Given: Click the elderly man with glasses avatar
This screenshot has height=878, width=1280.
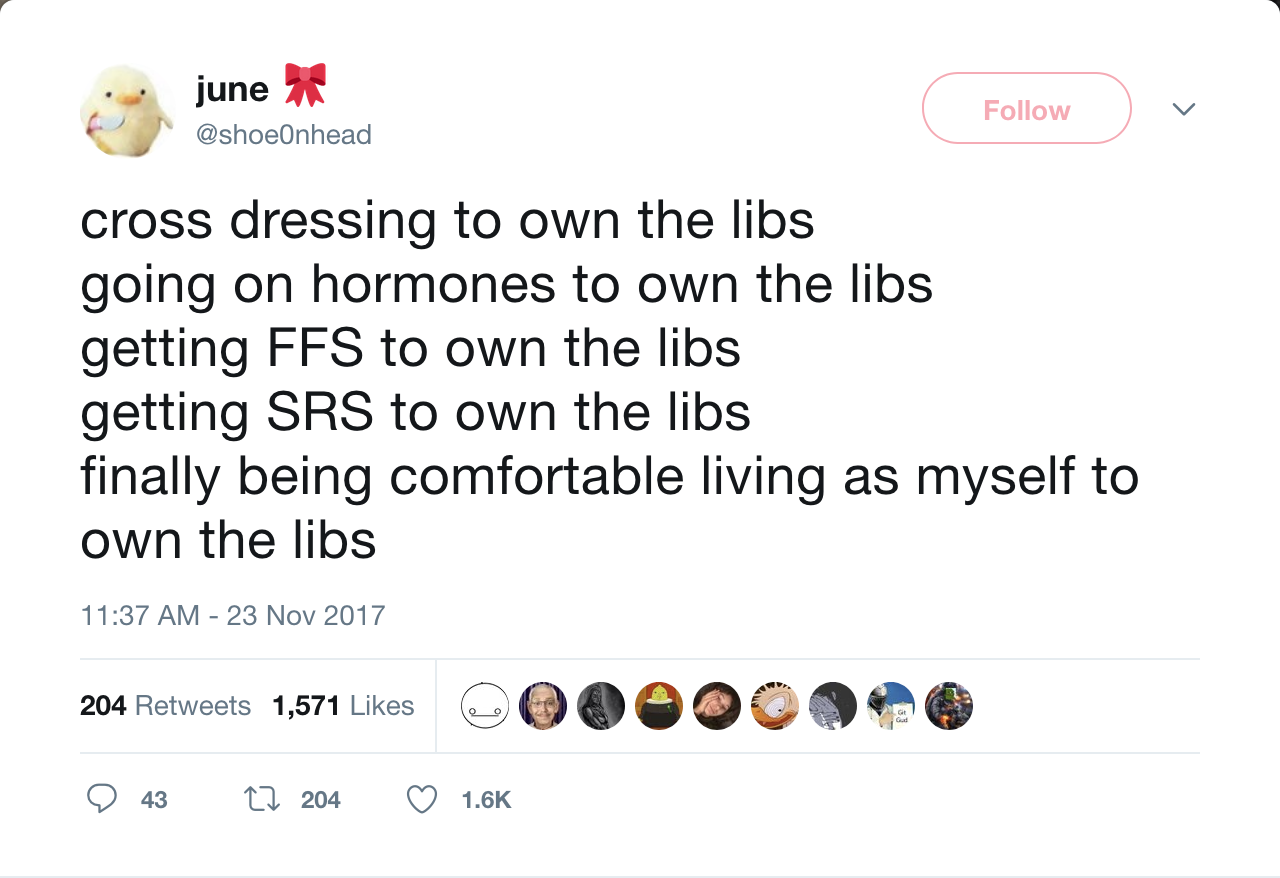Looking at the screenshot, I should [x=543, y=705].
